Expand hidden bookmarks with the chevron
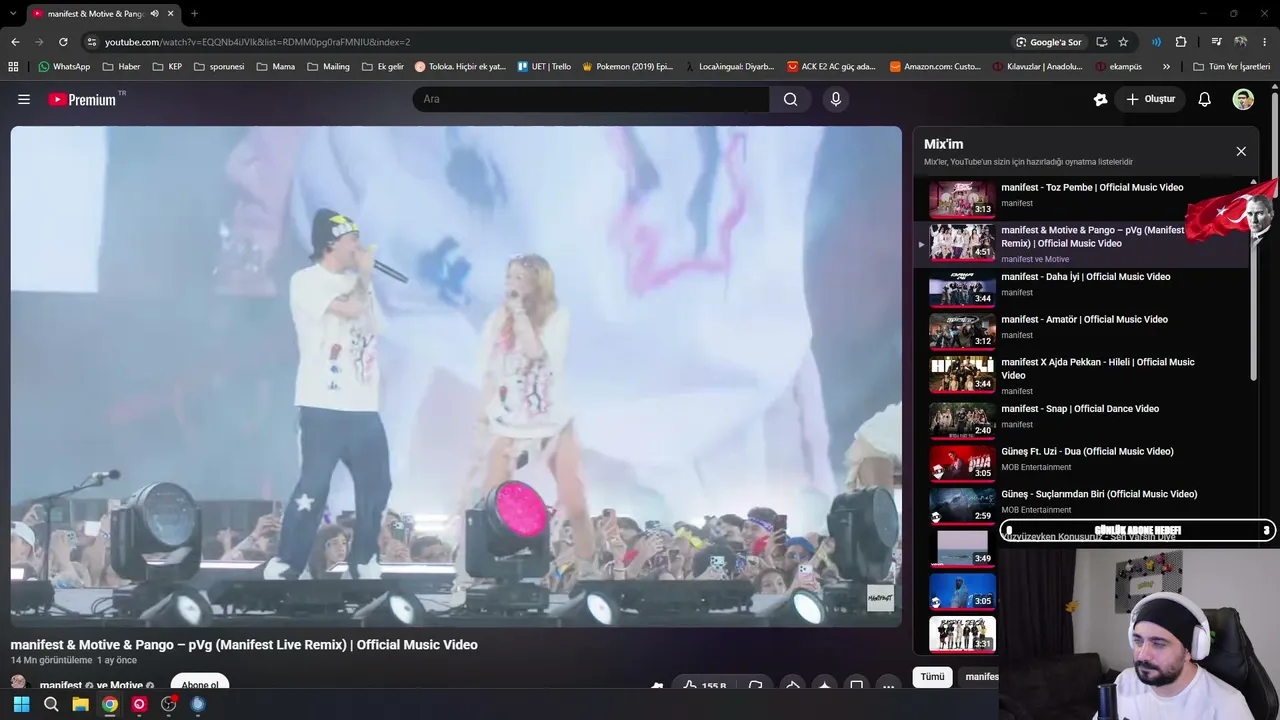Viewport: 1280px width, 720px height. point(1166,67)
